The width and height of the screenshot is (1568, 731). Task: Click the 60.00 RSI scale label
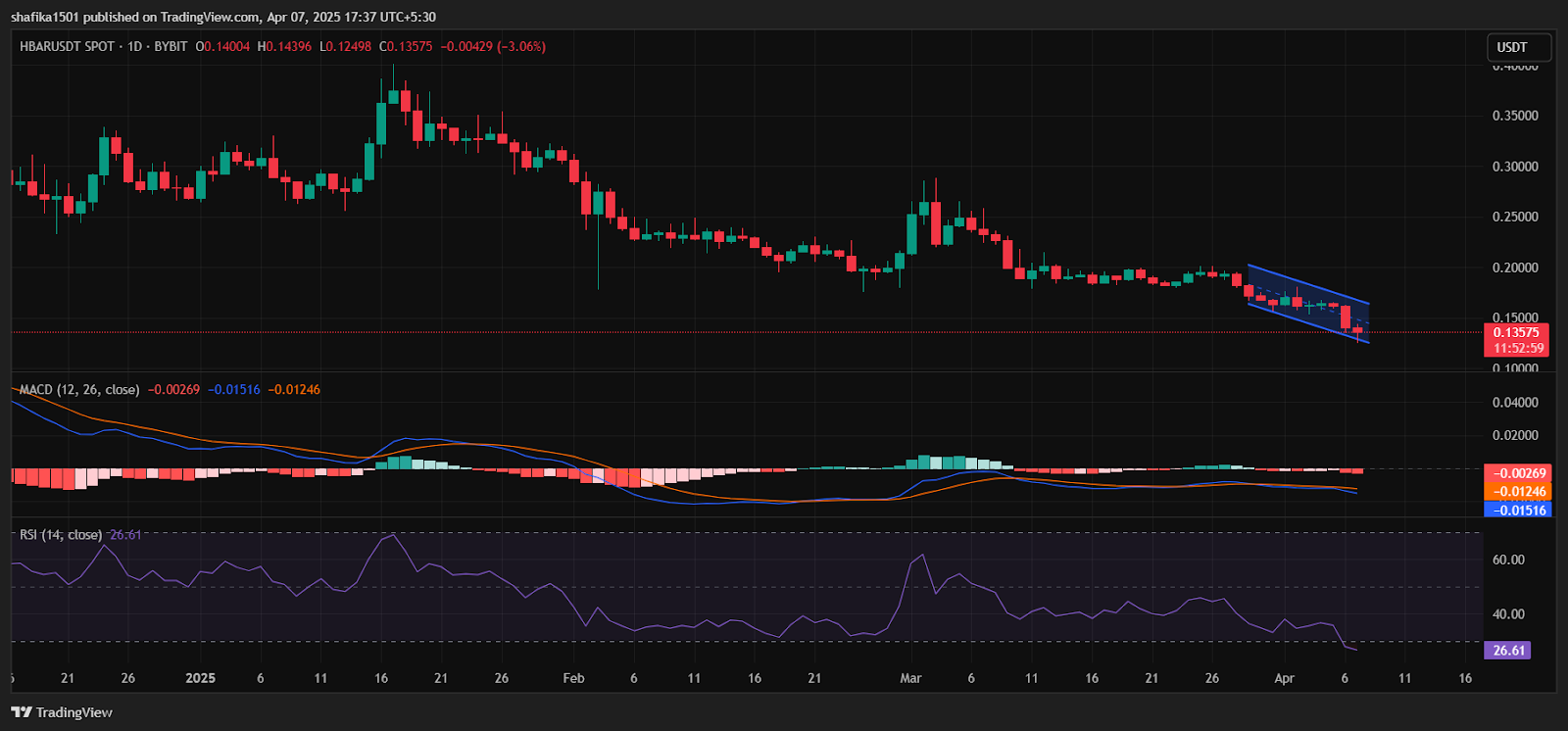(1508, 560)
